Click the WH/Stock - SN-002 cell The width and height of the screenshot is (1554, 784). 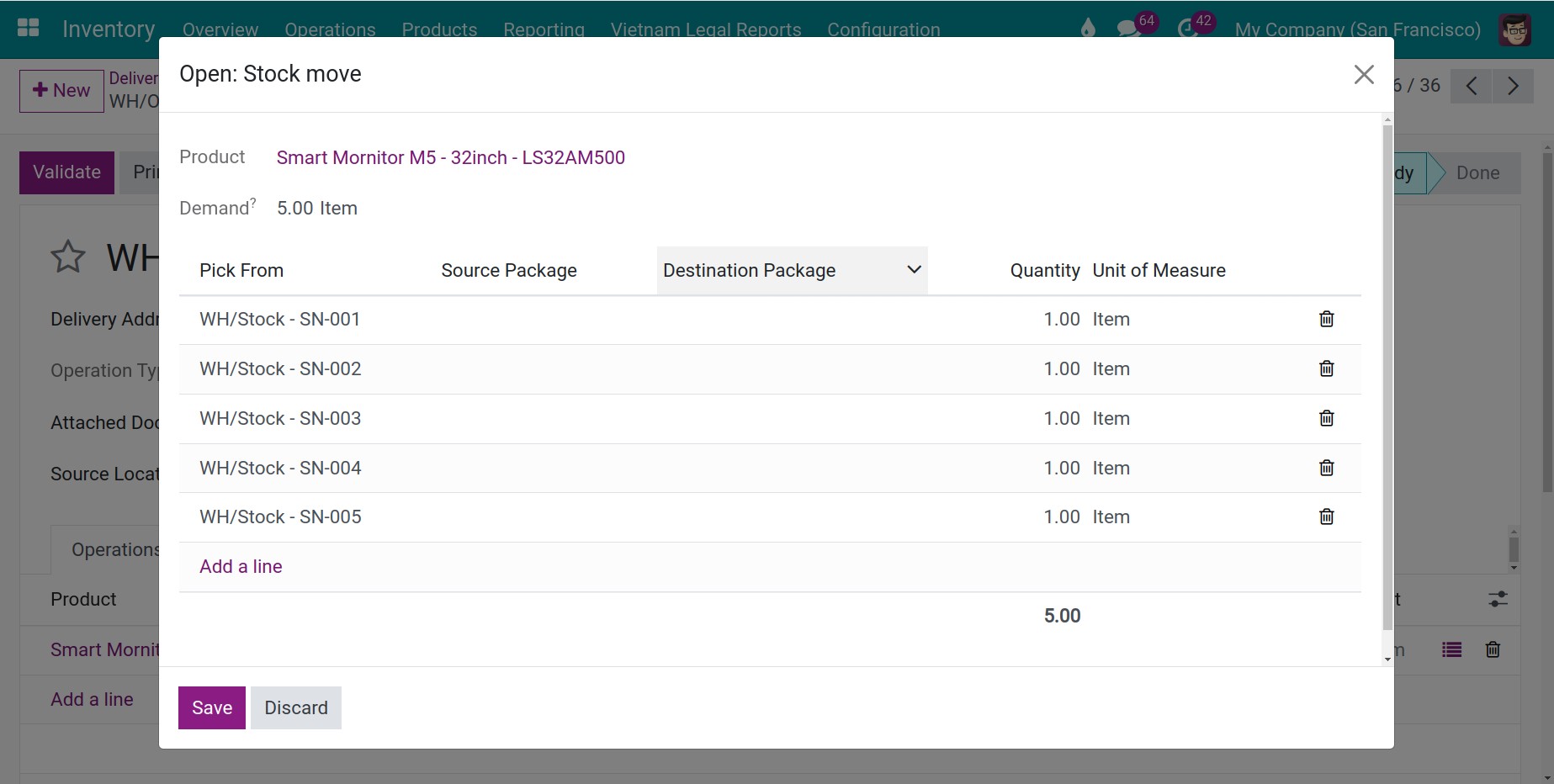(280, 368)
